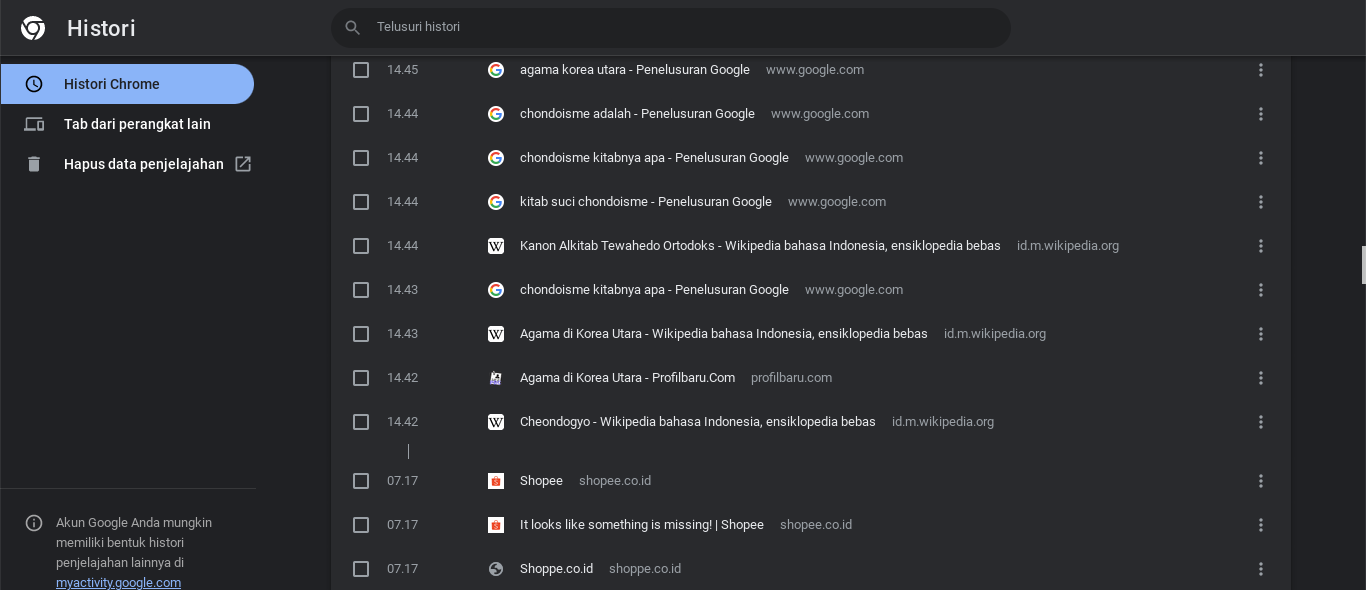The width and height of the screenshot is (1366, 590).
Task: Click the Google favicon for agama korea utara
Action: pos(496,70)
